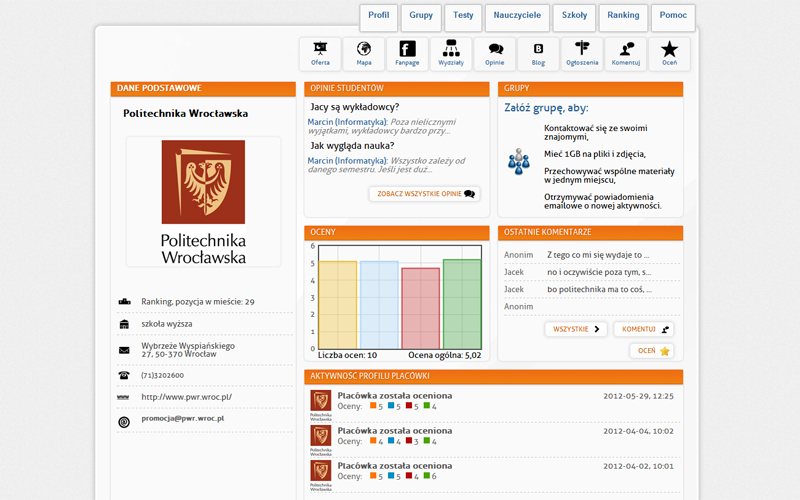Click the ranking podium icon

tap(124, 302)
